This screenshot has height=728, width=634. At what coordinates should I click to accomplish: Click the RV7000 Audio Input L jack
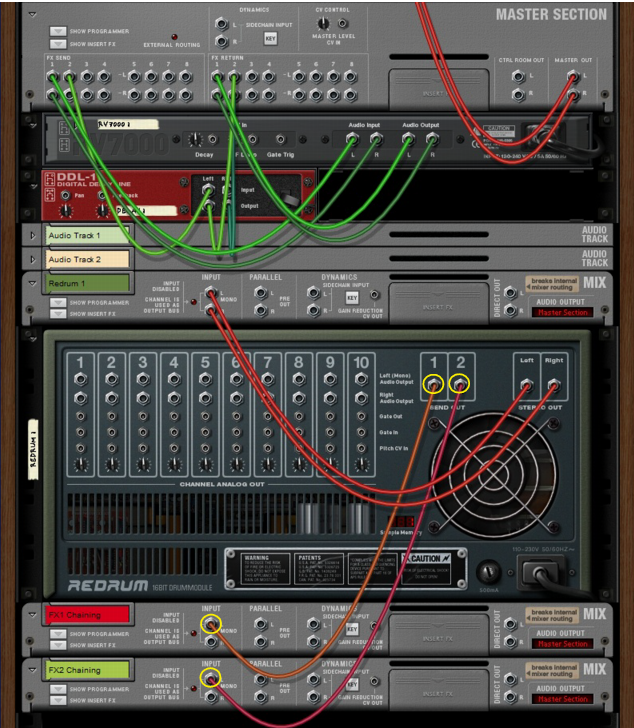[x=352, y=141]
